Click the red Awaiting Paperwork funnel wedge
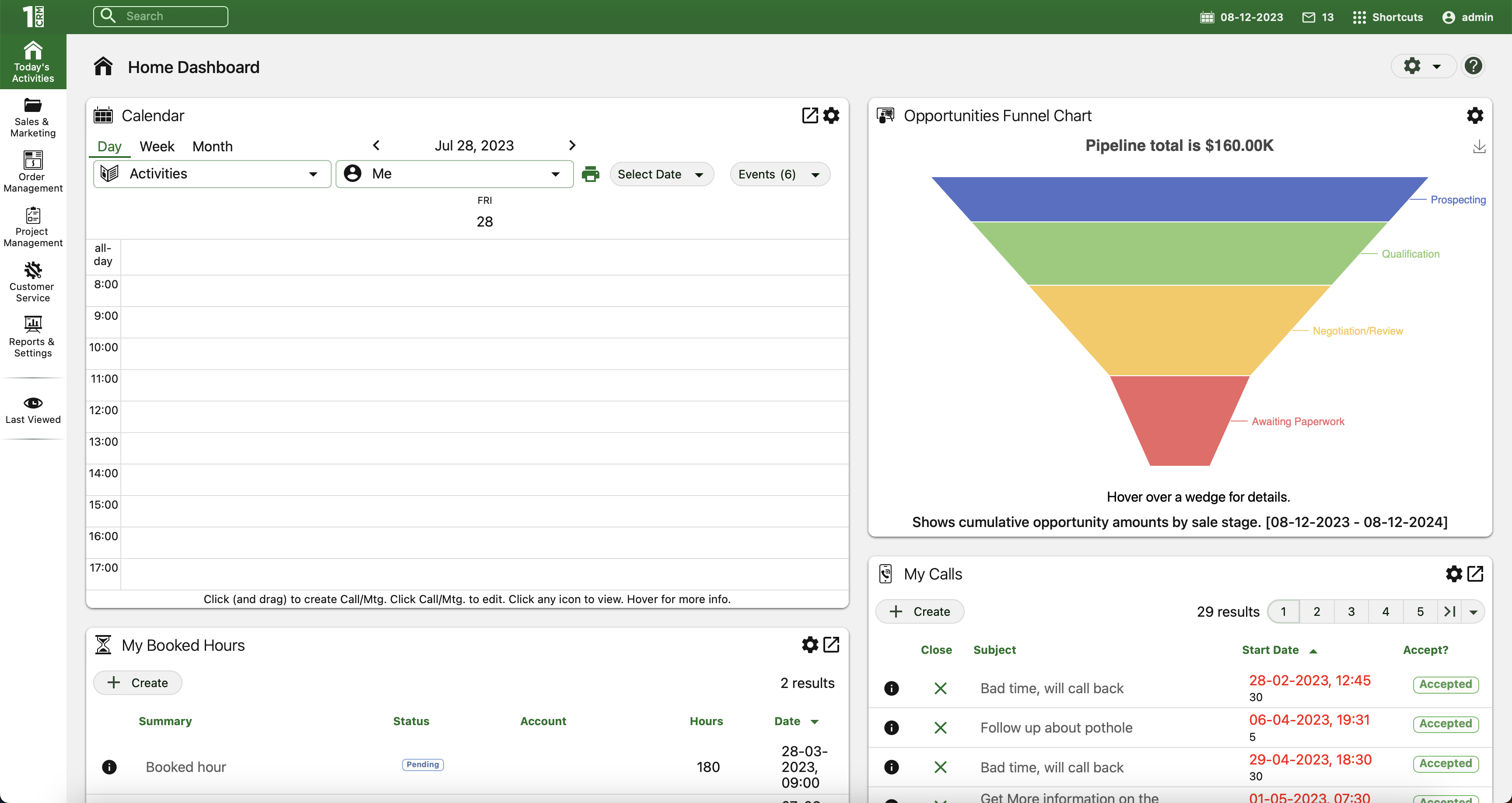The image size is (1512, 803). click(1180, 420)
